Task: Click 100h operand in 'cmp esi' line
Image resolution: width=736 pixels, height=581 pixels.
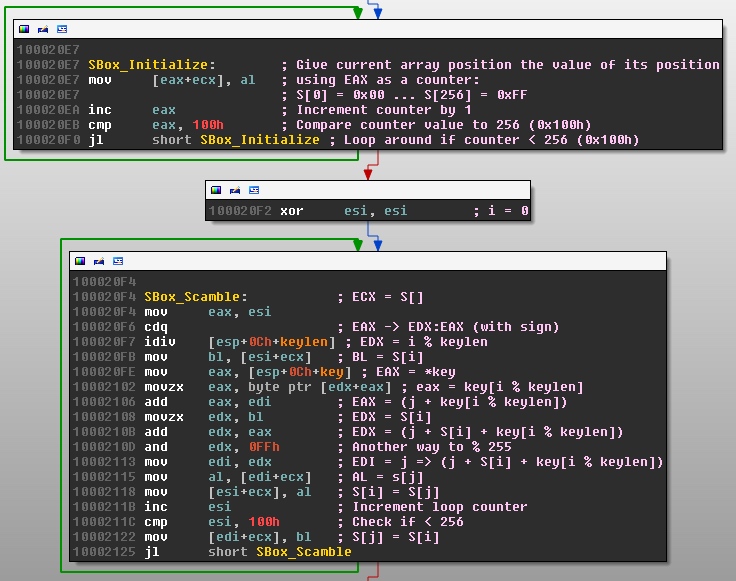Action: pos(264,522)
